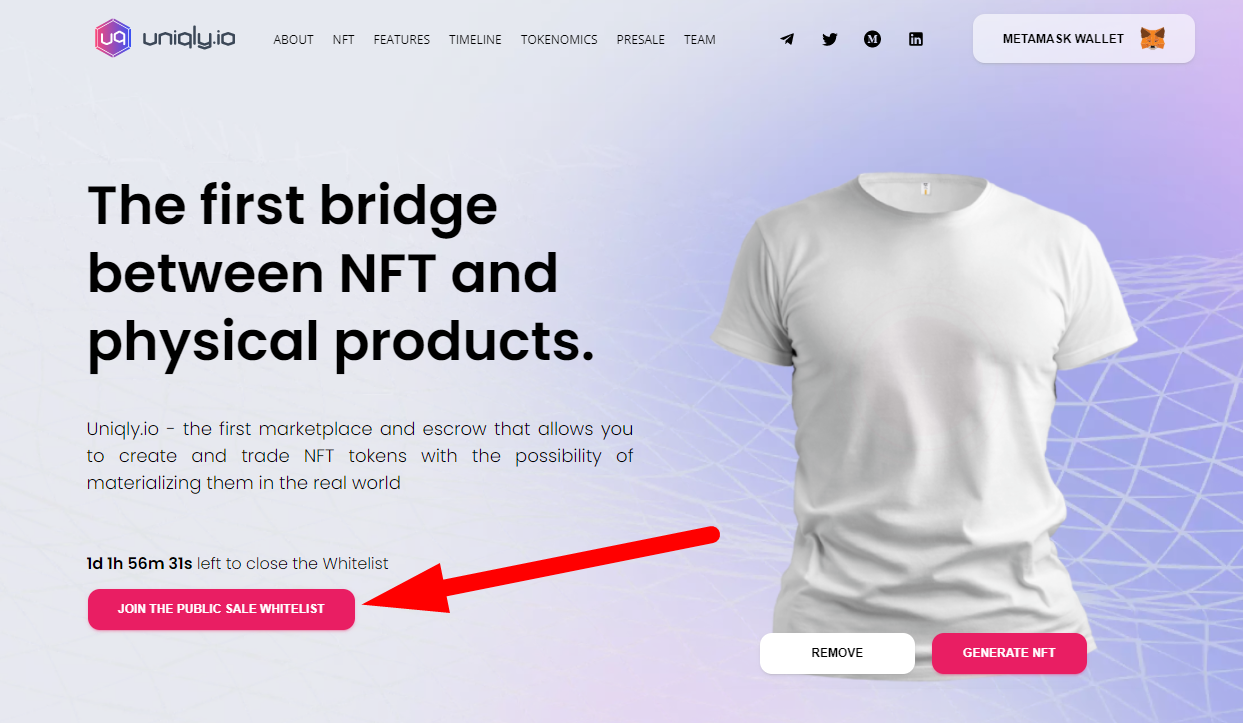Connect the MetaMask Wallet button

coord(1083,39)
